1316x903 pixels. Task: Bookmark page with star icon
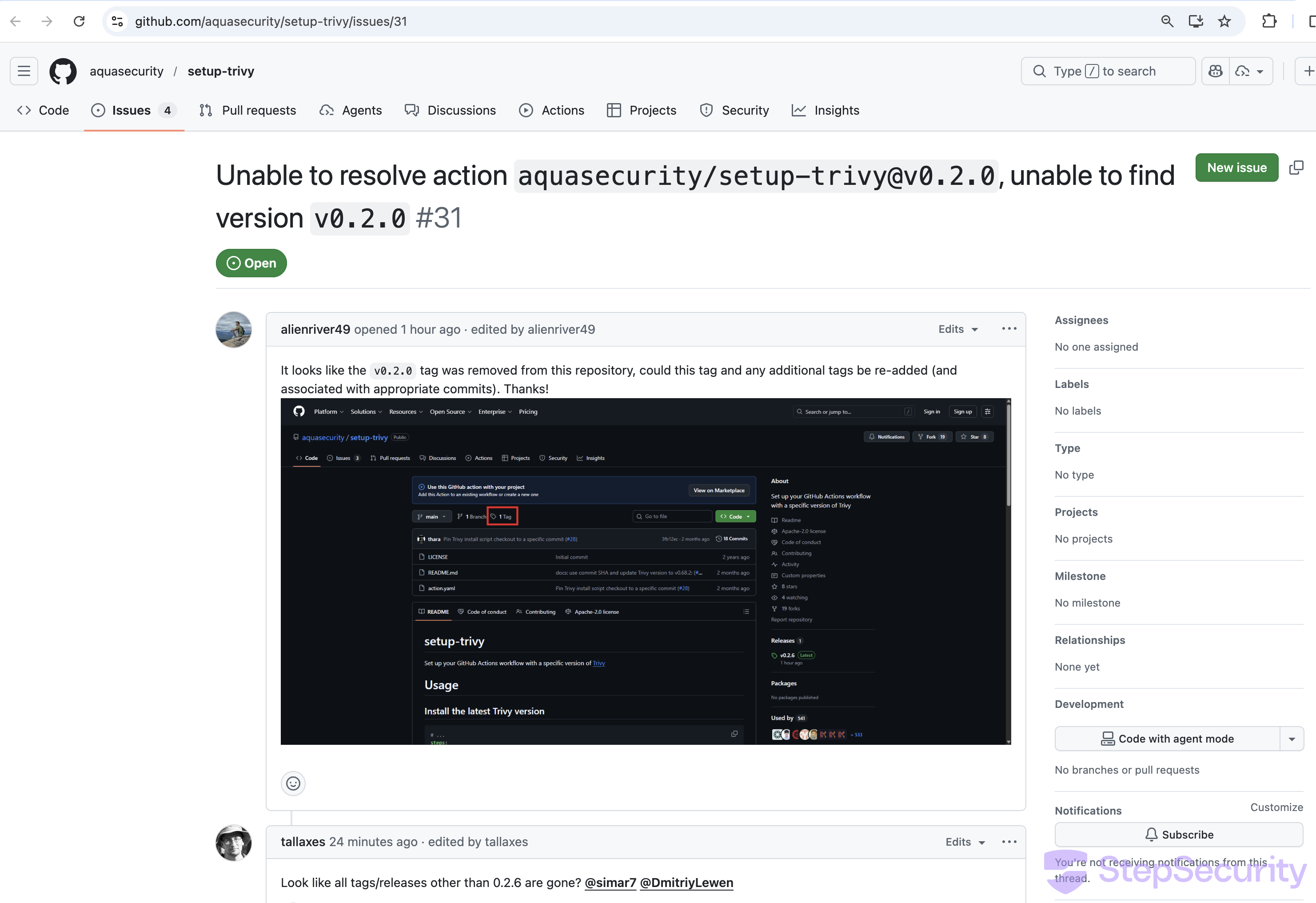tap(1224, 21)
